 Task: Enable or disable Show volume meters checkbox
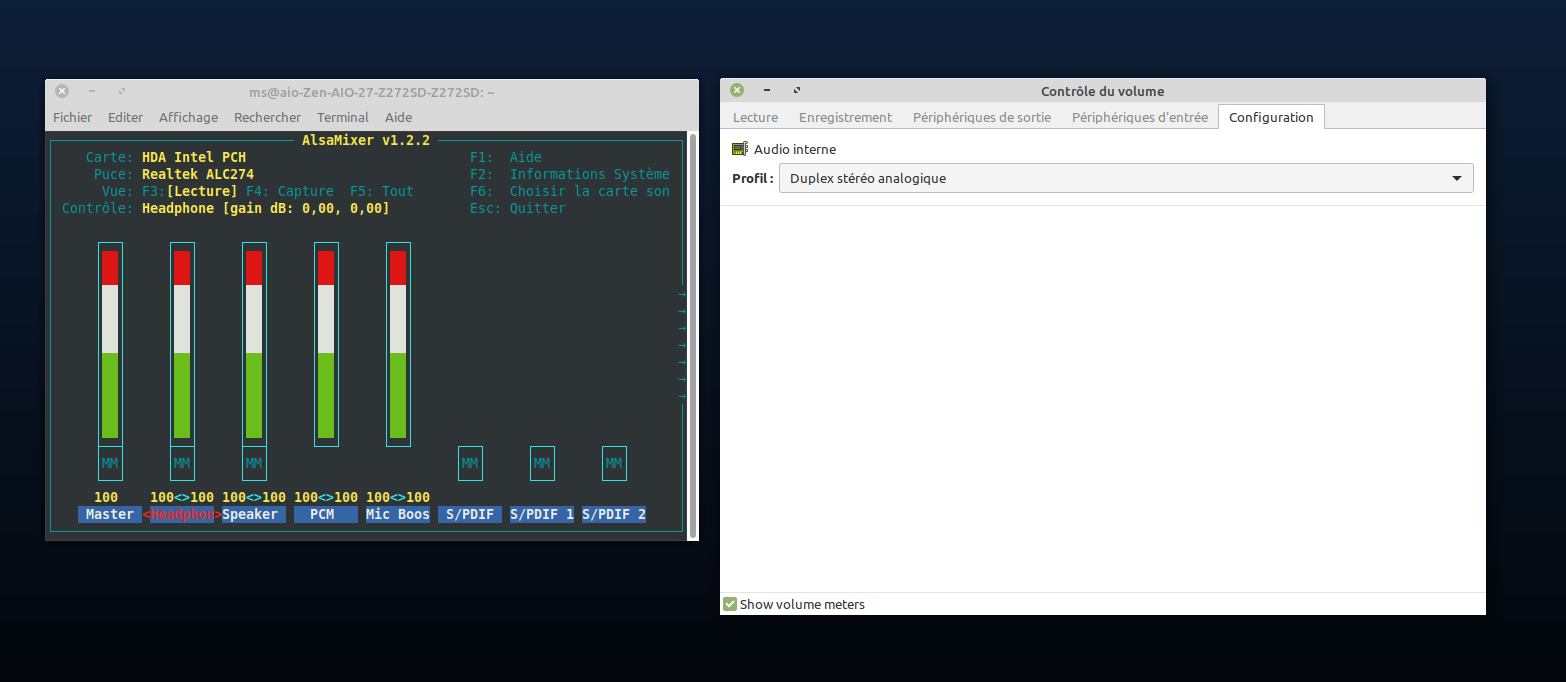731,604
